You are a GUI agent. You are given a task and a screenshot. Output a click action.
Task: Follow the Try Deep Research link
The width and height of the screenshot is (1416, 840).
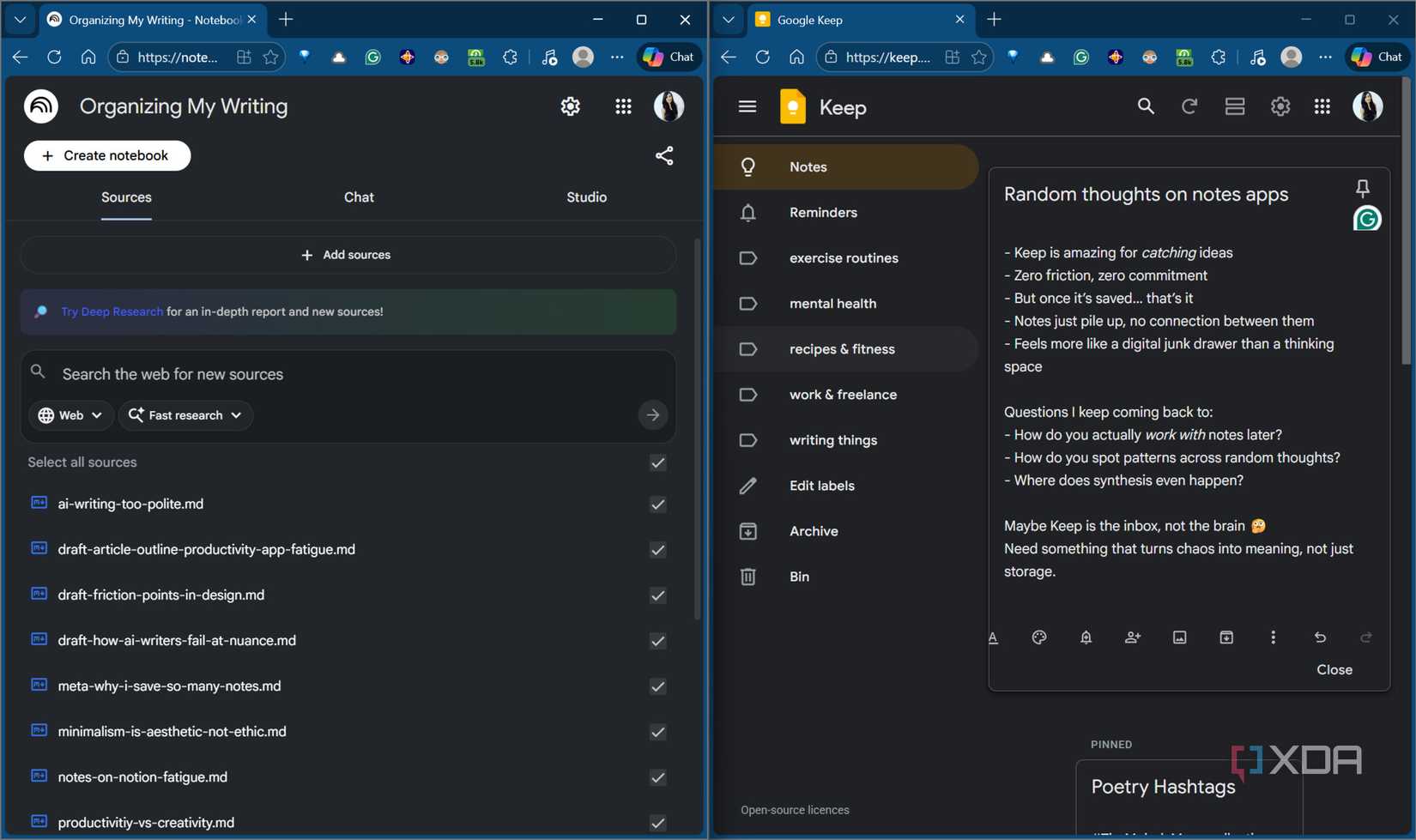(x=112, y=311)
